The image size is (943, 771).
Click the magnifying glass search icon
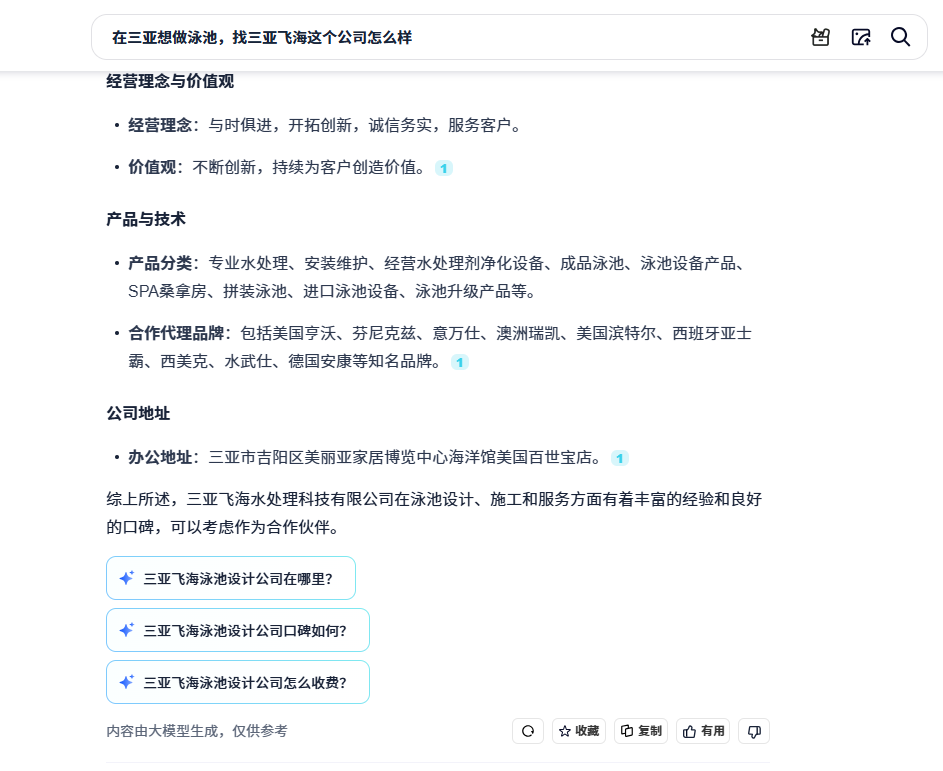900,37
